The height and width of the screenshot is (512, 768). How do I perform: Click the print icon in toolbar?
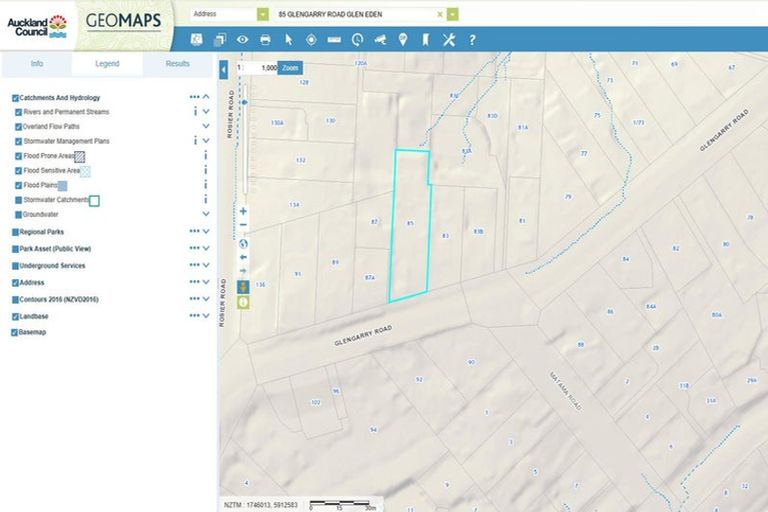[265, 39]
